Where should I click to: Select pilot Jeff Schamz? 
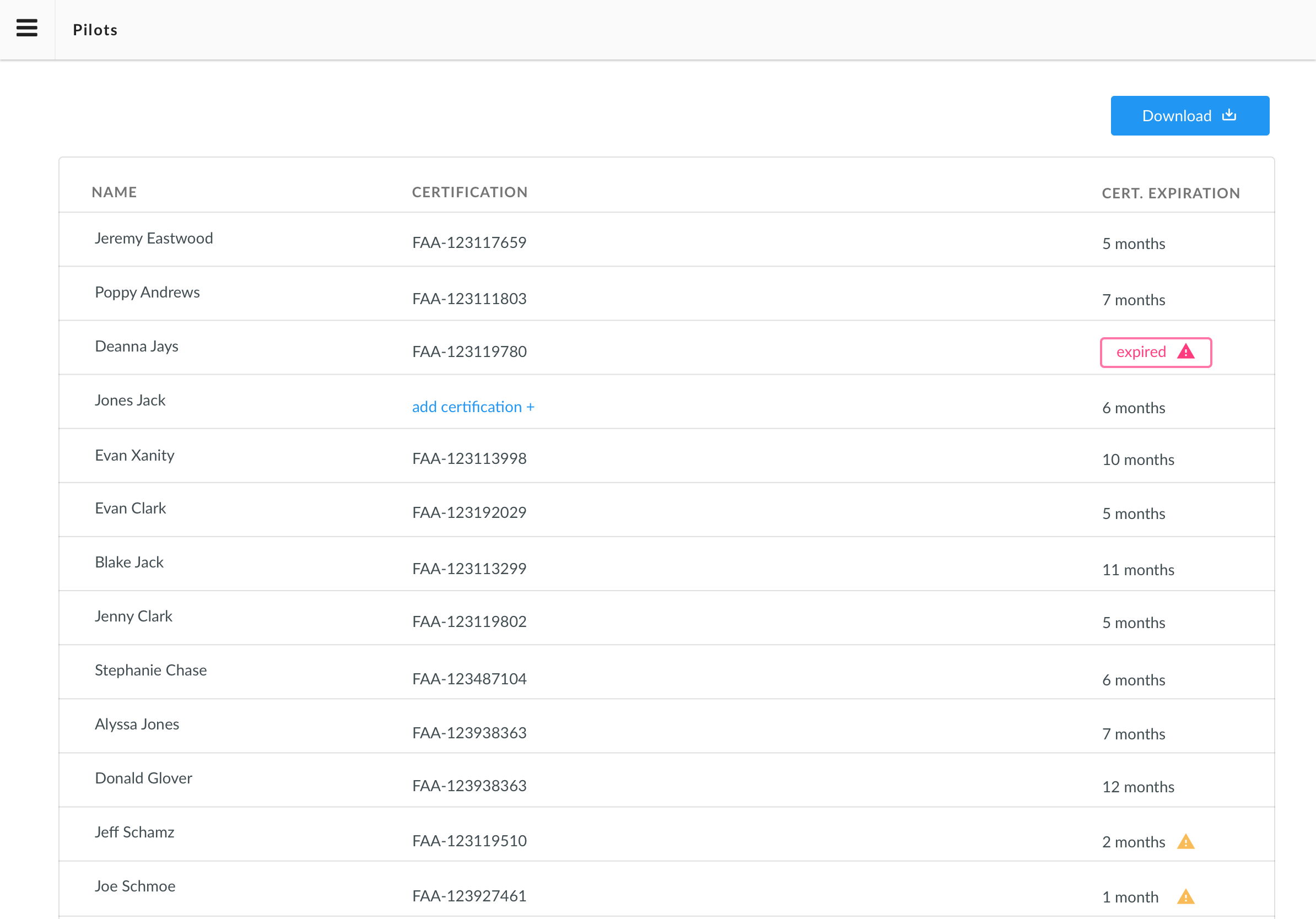[x=134, y=832]
